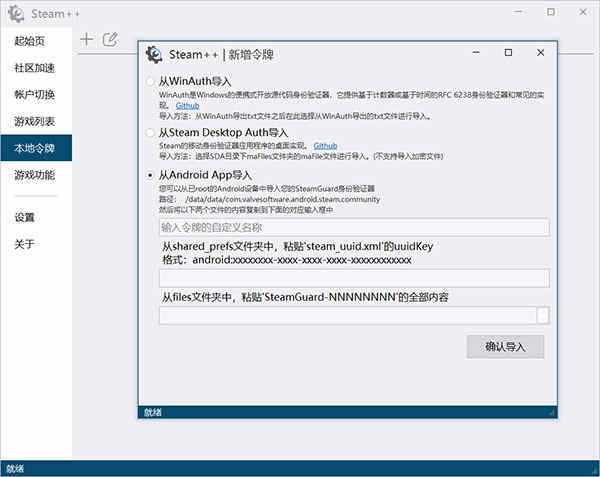
Task: Switch to 帐户切换 page
Action: [x=36, y=94]
